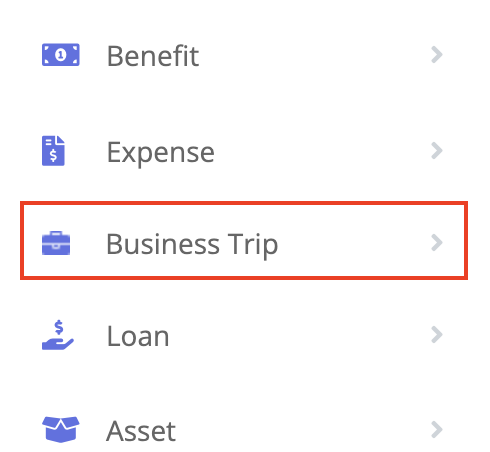Click the Loan hand-with-dollar icon
This screenshot has height=452, width=490.
pos(58,335)
